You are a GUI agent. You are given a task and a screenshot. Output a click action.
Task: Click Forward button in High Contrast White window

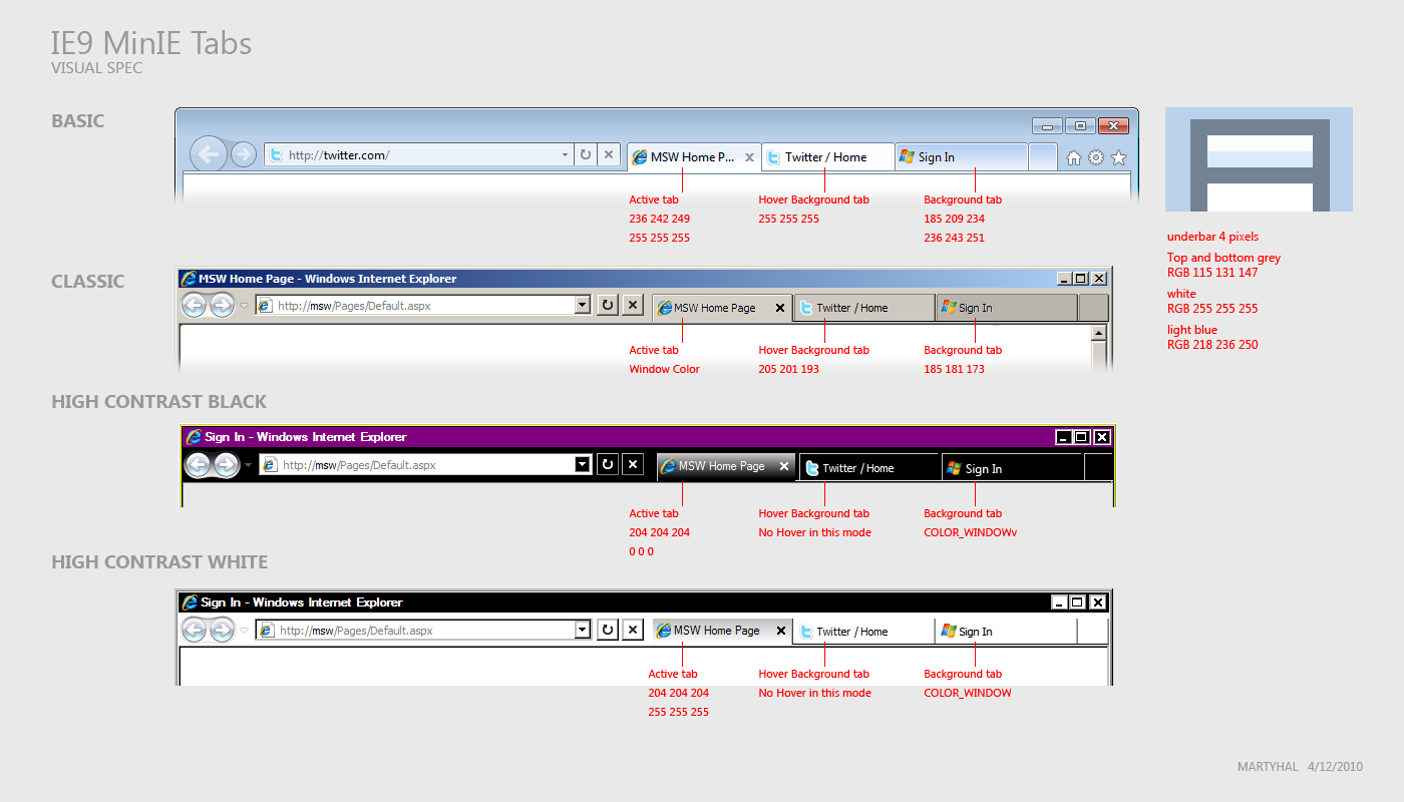(222, 630)
